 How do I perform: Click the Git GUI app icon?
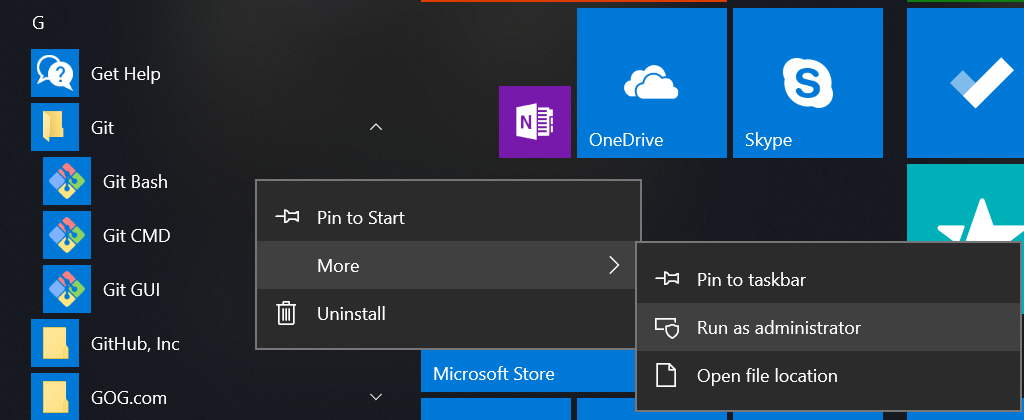click(x=67, y=290)
